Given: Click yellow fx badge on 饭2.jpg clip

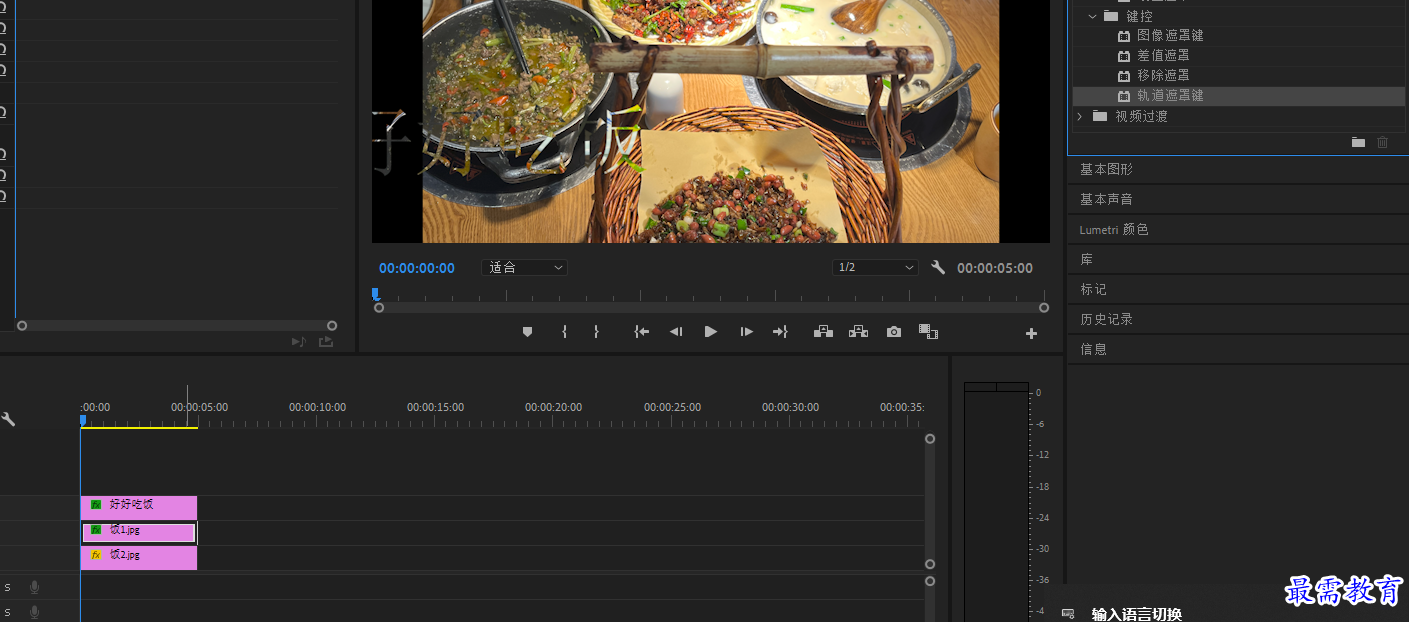Looking at the screenshot, I should click(96, 555).
